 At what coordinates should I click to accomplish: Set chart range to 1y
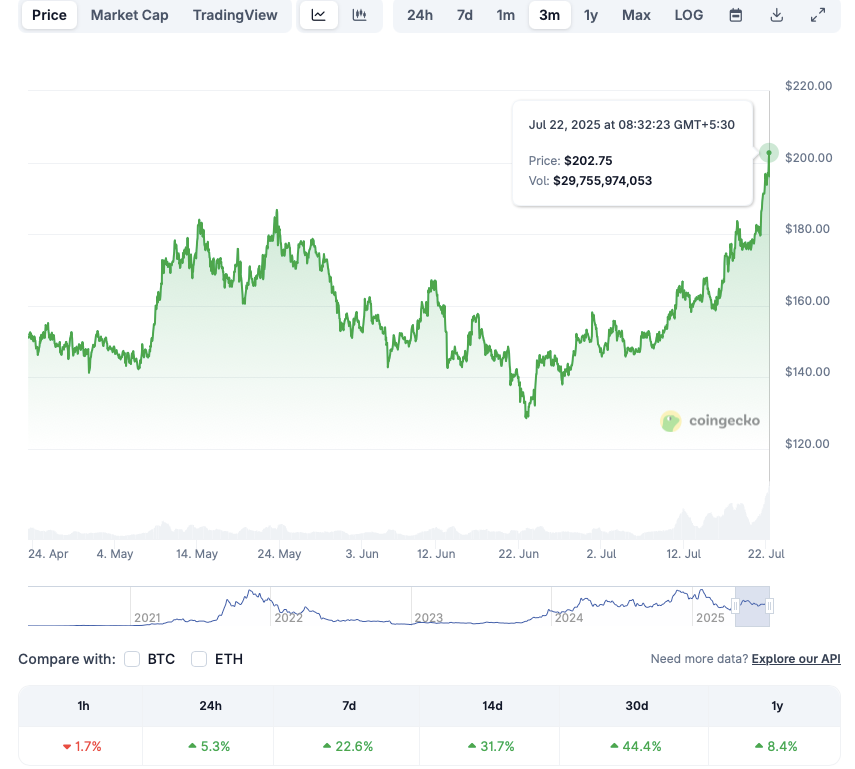591,15
